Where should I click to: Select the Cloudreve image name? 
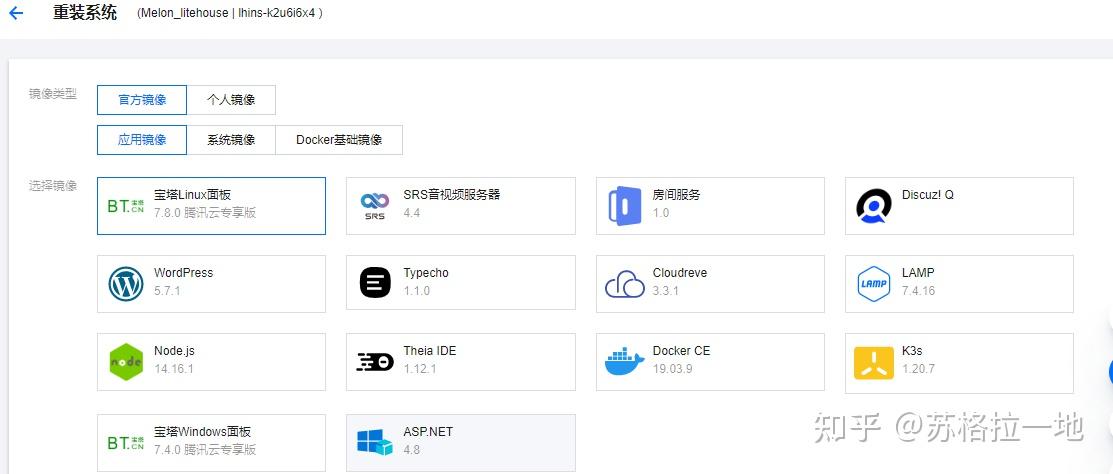click(x=680, y=272)
